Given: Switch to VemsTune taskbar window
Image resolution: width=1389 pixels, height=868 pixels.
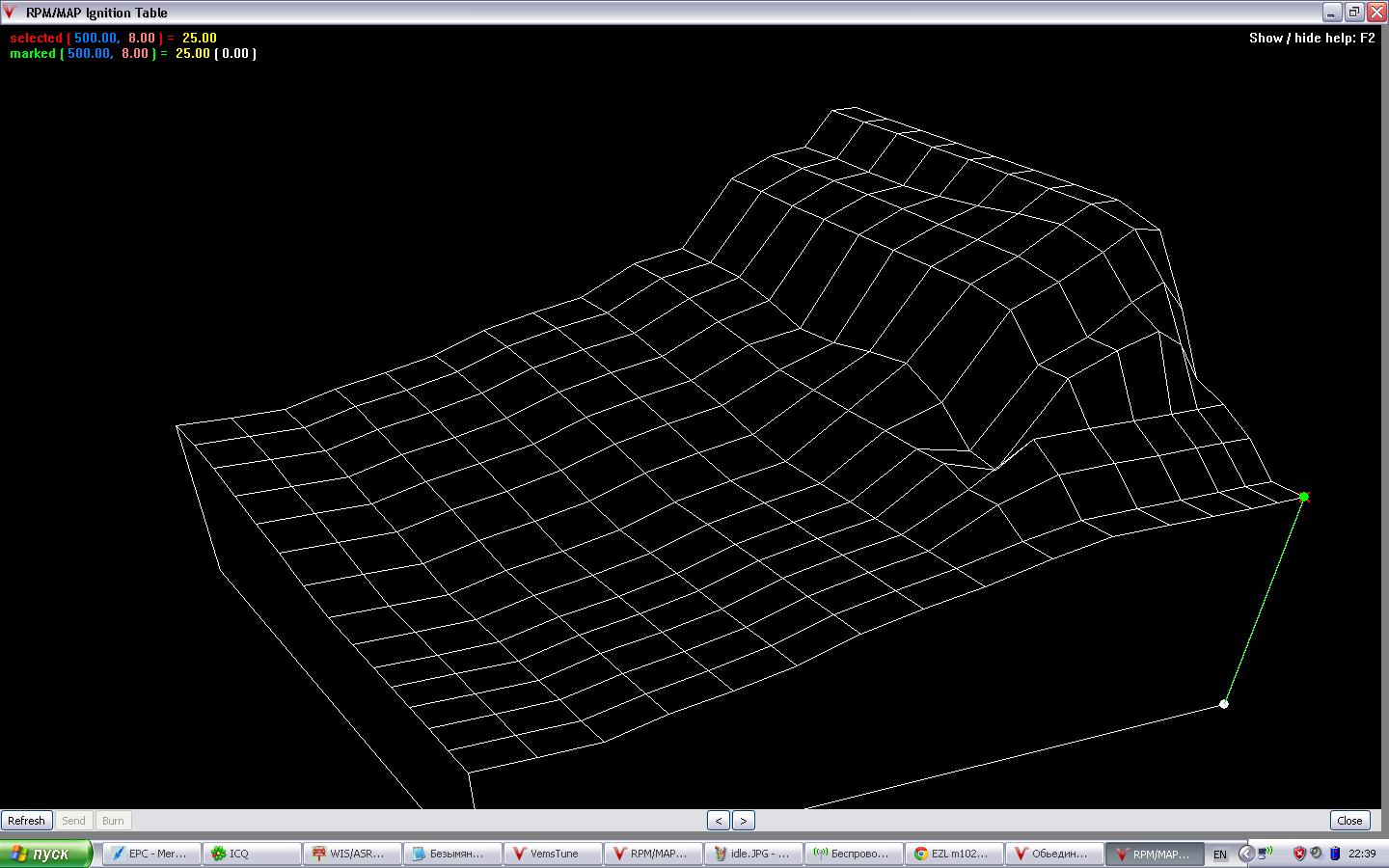Looking at the screenshot, I should [554, 854].
